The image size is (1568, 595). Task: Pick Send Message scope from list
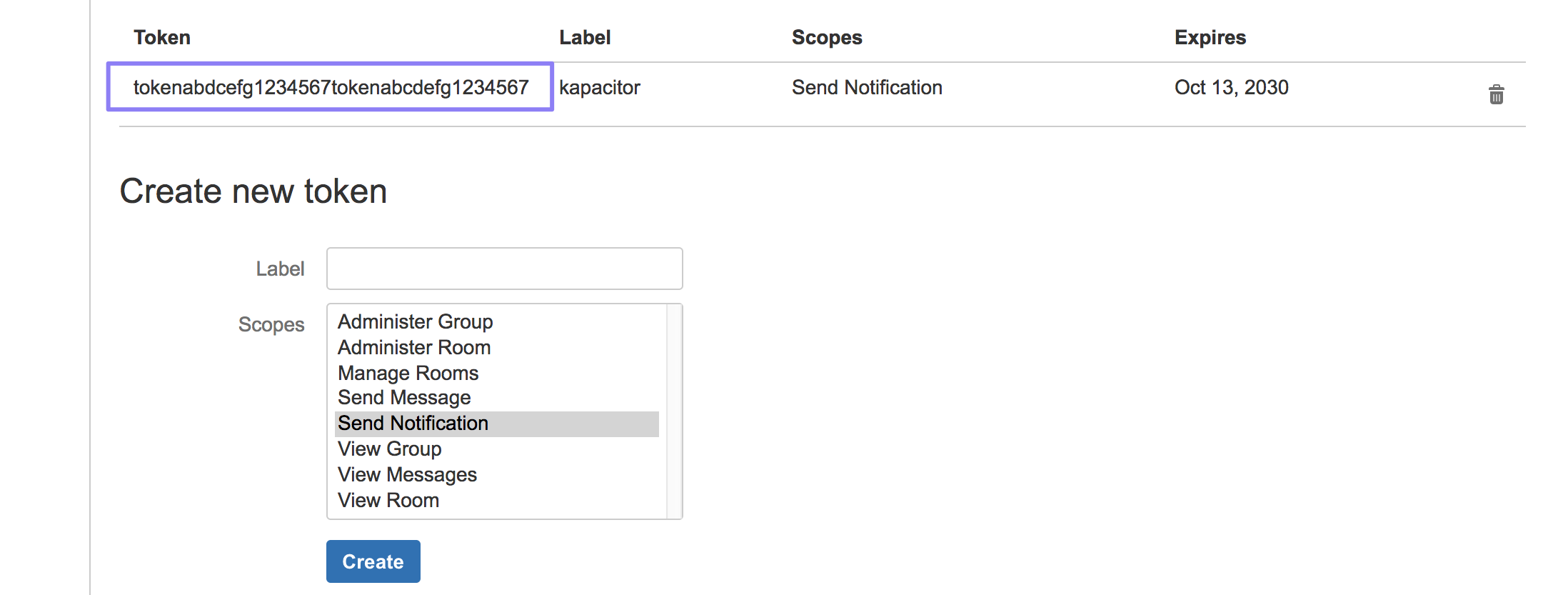[x=404, y=397]
